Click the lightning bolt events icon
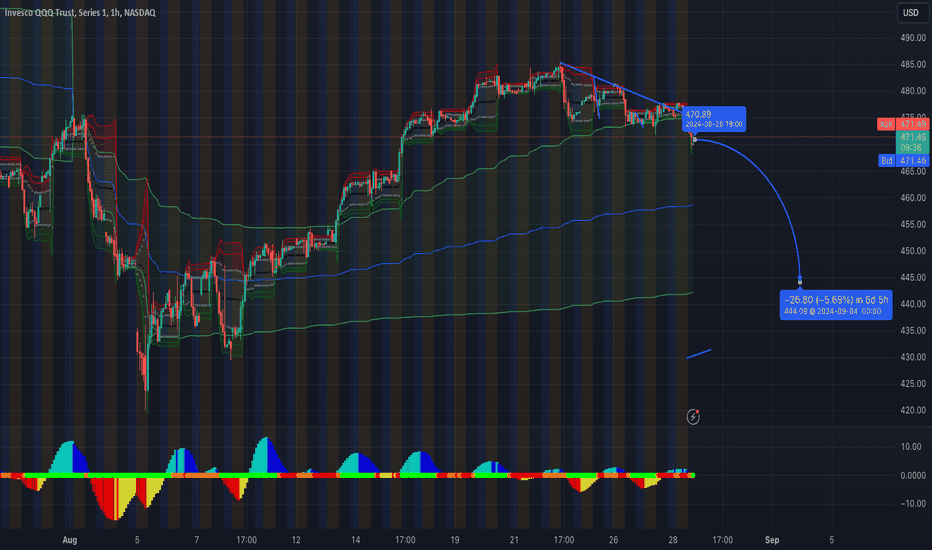 point(693,417)
